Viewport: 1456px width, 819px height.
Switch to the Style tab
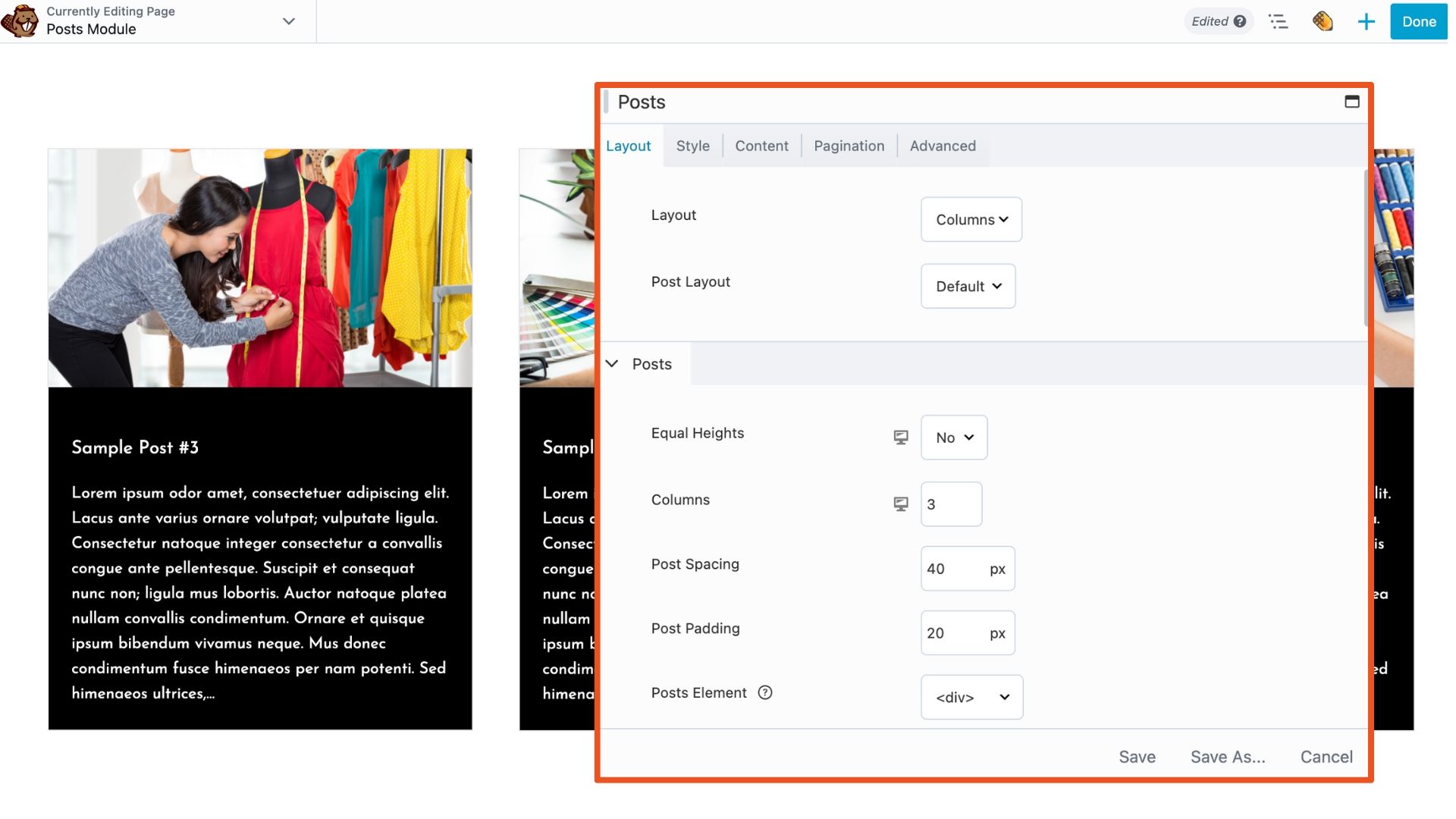692,146
